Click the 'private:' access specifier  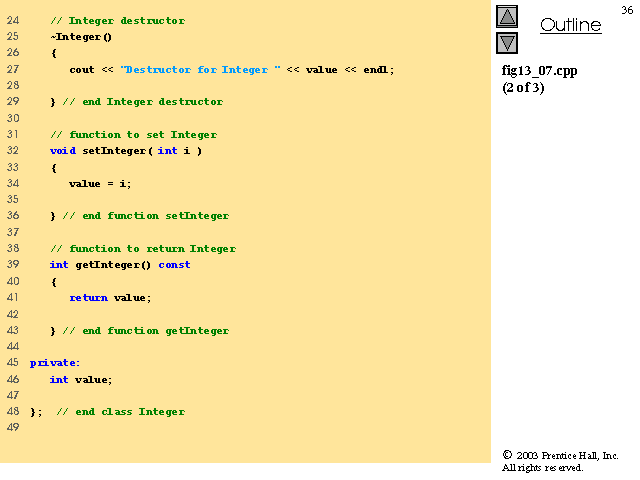click(55, 363)
